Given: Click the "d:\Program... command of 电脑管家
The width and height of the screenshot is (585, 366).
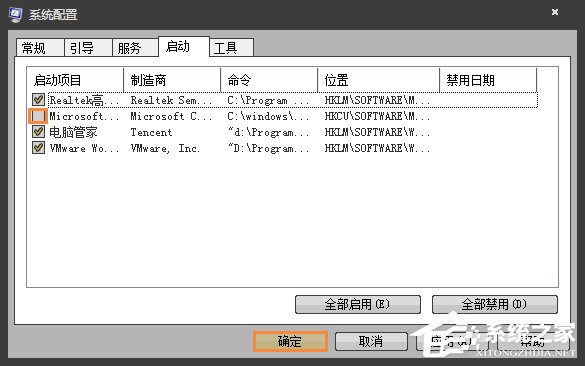Looking at the screenshot, I should tap(268, 132).
